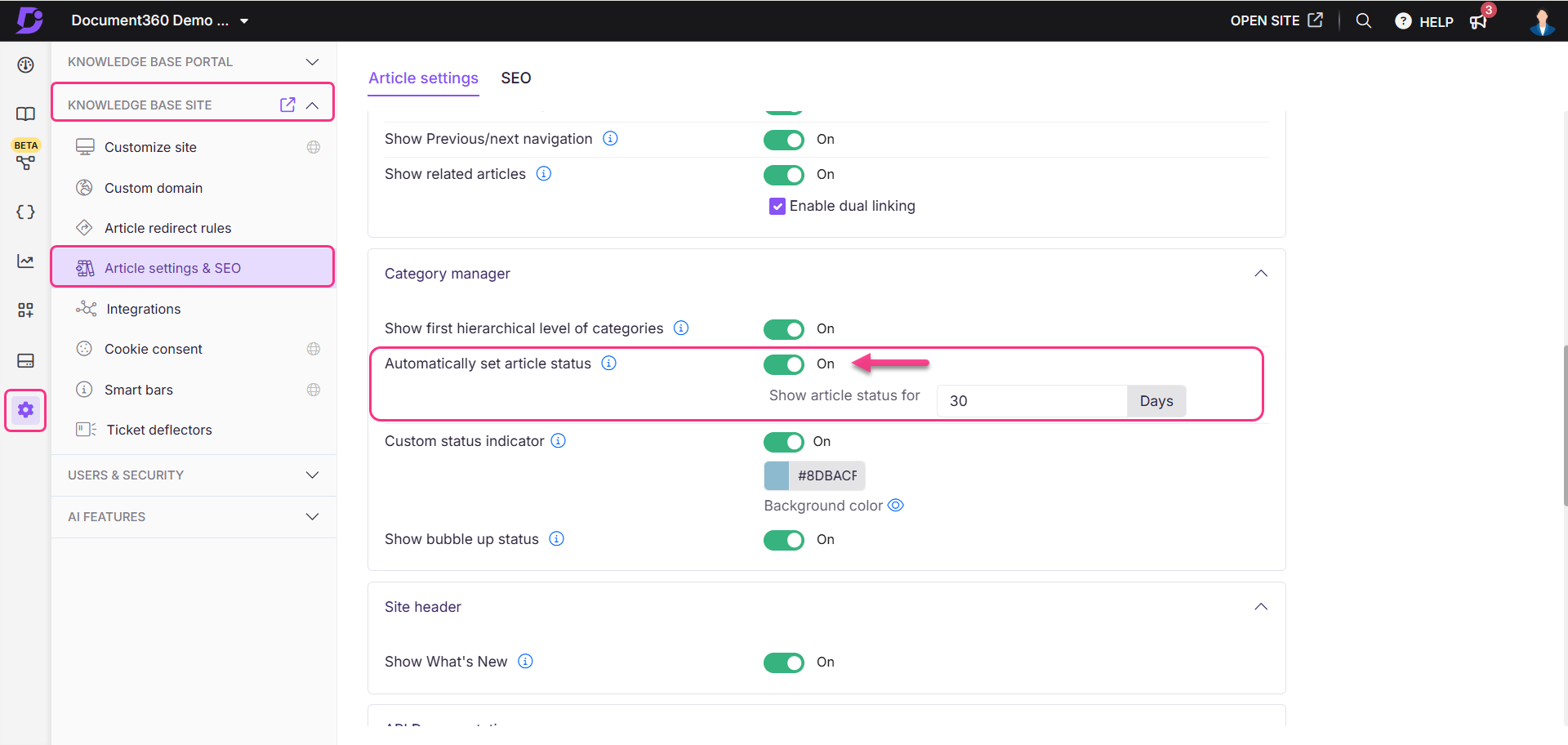Toggle Show bubble up status switch

pos(784,540)
